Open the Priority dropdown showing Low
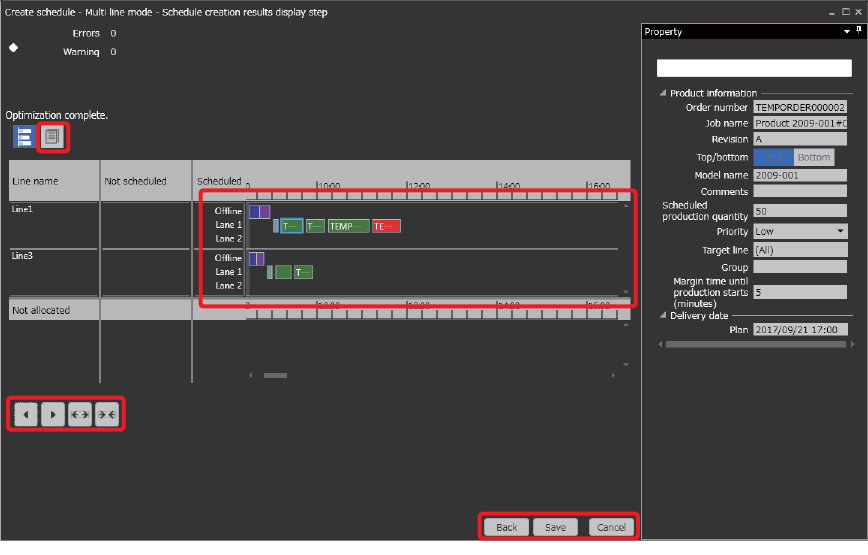The image size is (868, 555). [x=800, y=231]
